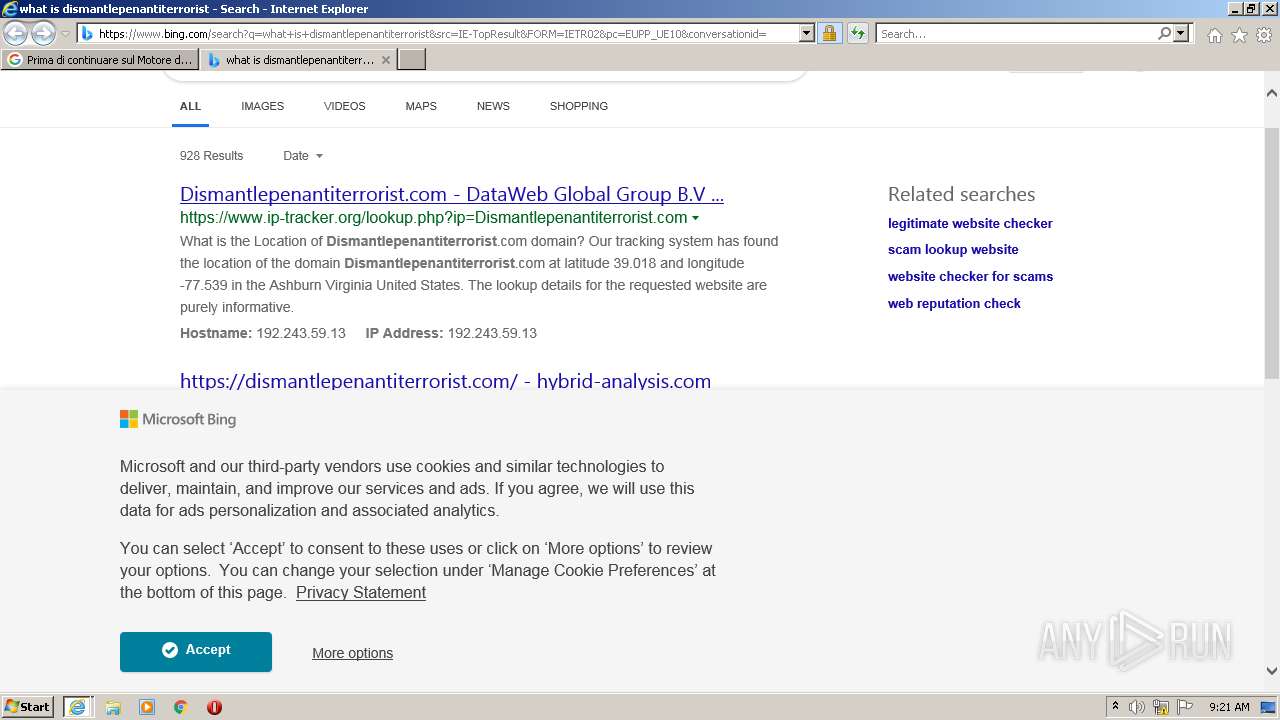Click the browser Forward arrow button

pyautogui.click(x=43, y=33)
